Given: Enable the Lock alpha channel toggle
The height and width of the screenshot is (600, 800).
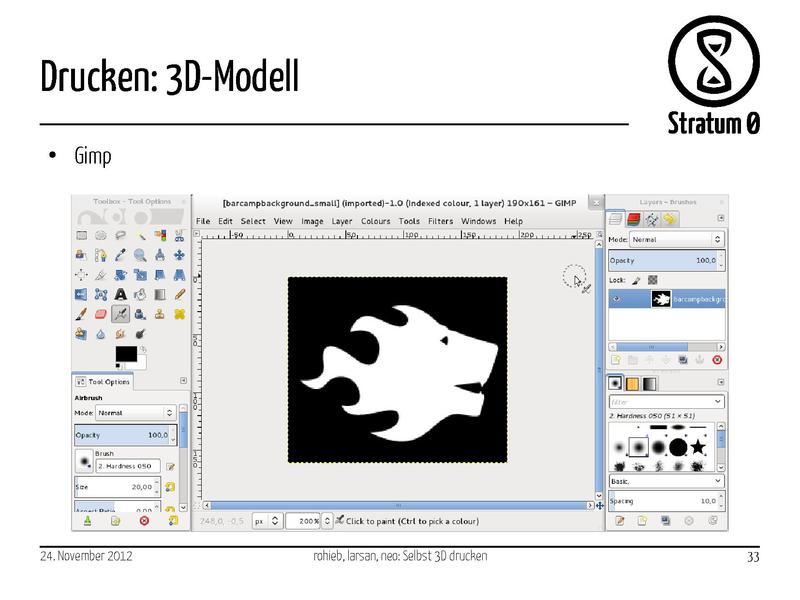Looking at the screenshot, I should [x=652, y=279].
